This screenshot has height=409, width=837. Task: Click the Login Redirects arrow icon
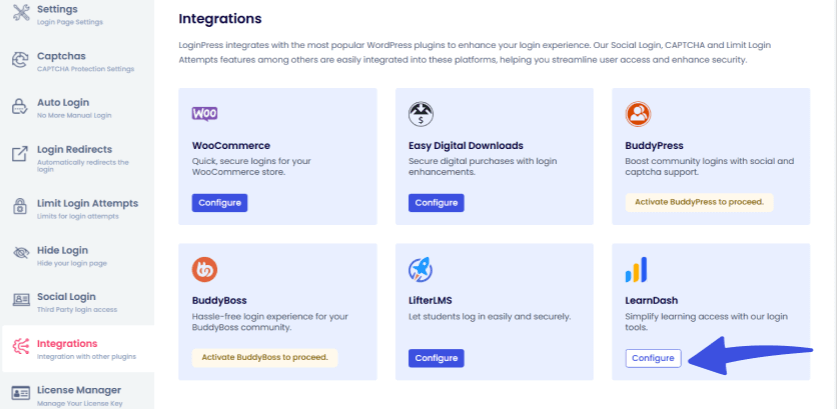[x=19, y=154]
